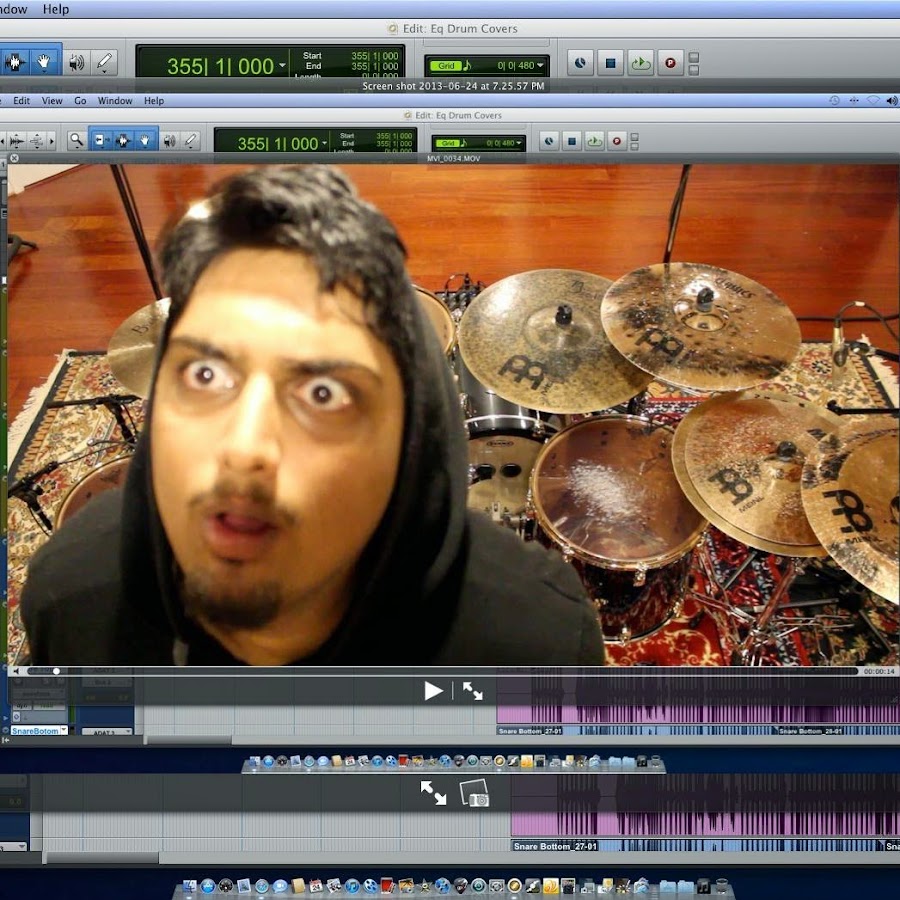Open the volume icon in the menu bar
The width and height of the screenshot is (900, 900).
click(891, 100)
